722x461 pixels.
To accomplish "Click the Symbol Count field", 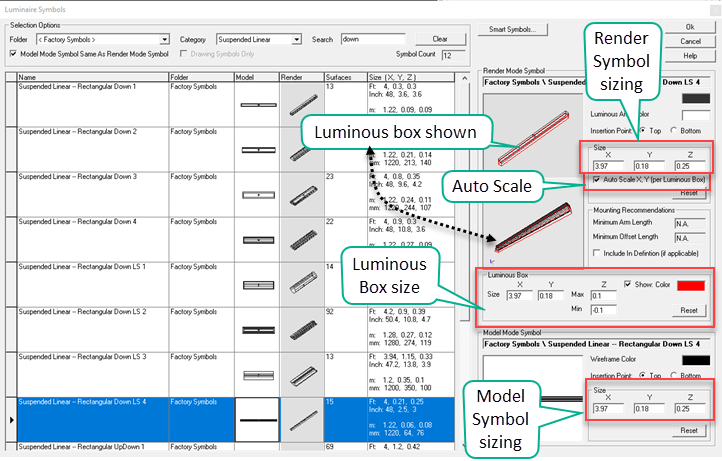I will click(453, 56).
